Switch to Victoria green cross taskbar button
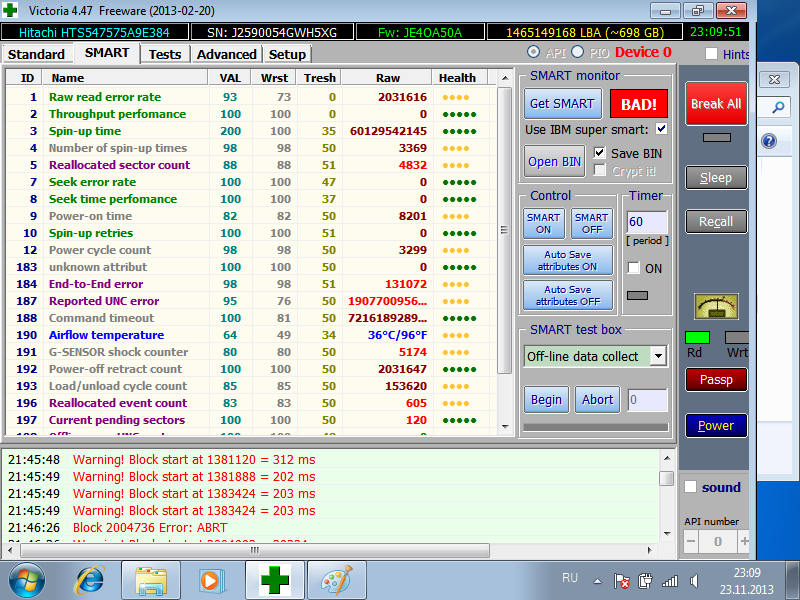The height and width of the screenshot is (600, 800). [275, 581]
